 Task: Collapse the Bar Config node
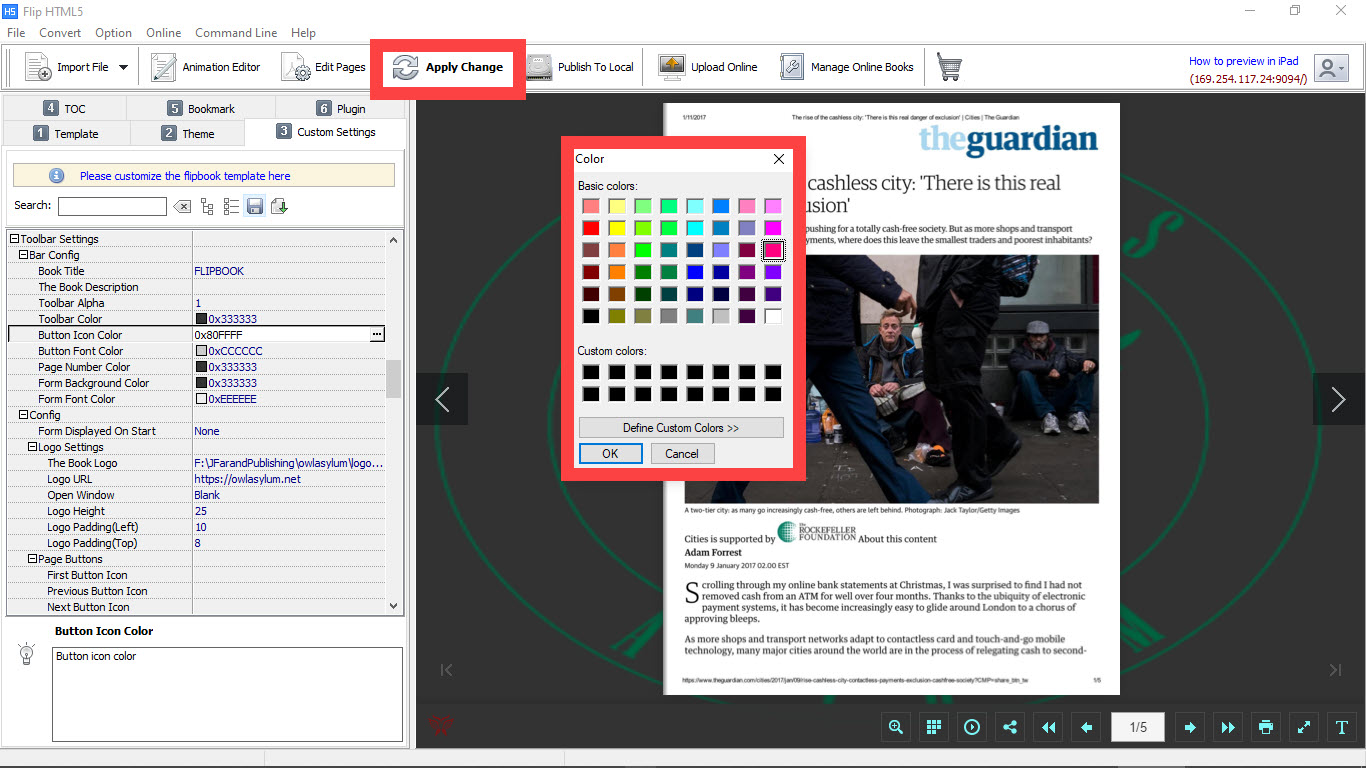click(23, 255)
